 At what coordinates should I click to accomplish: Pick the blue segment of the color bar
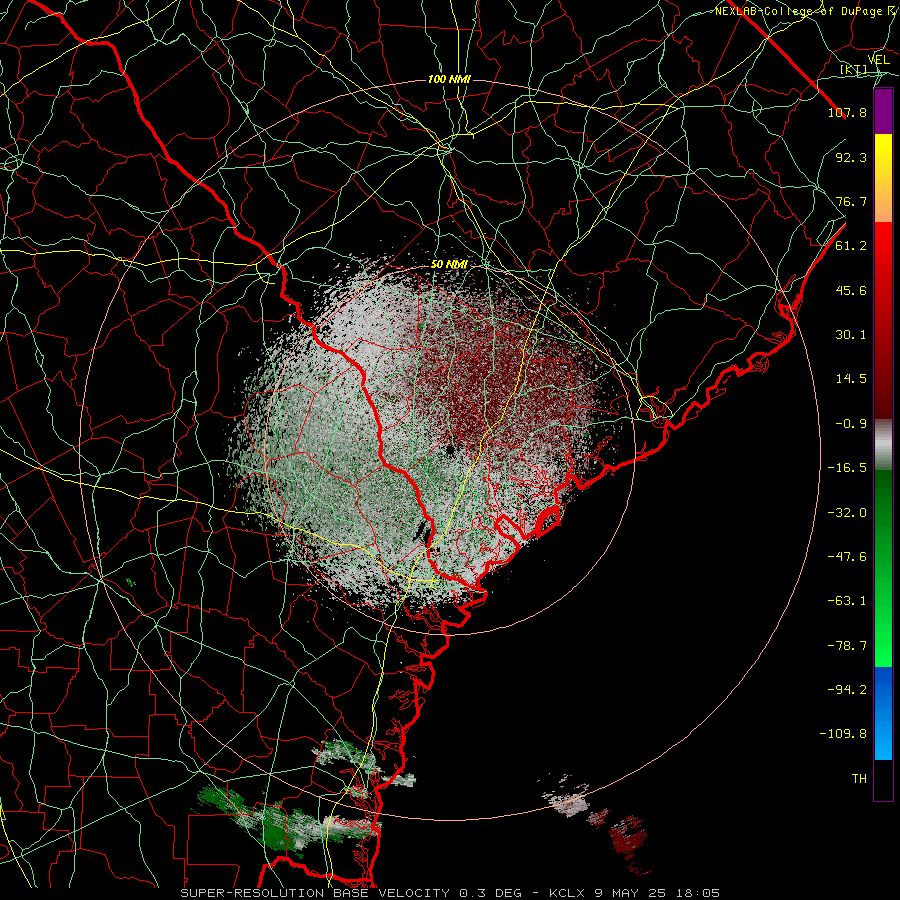[x=883, y=713]
